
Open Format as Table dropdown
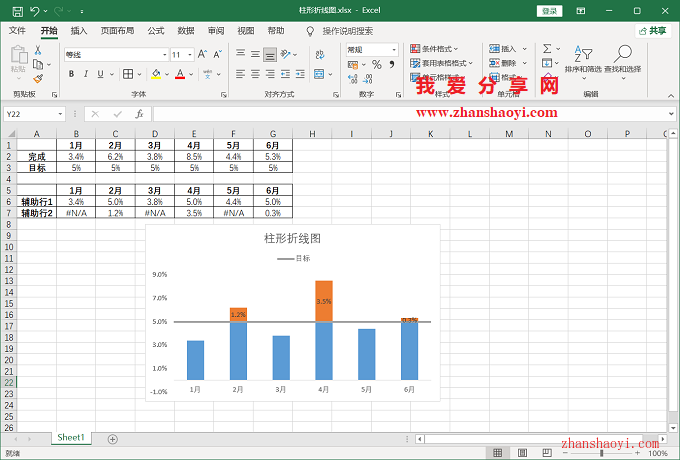(x=441, y=63)
